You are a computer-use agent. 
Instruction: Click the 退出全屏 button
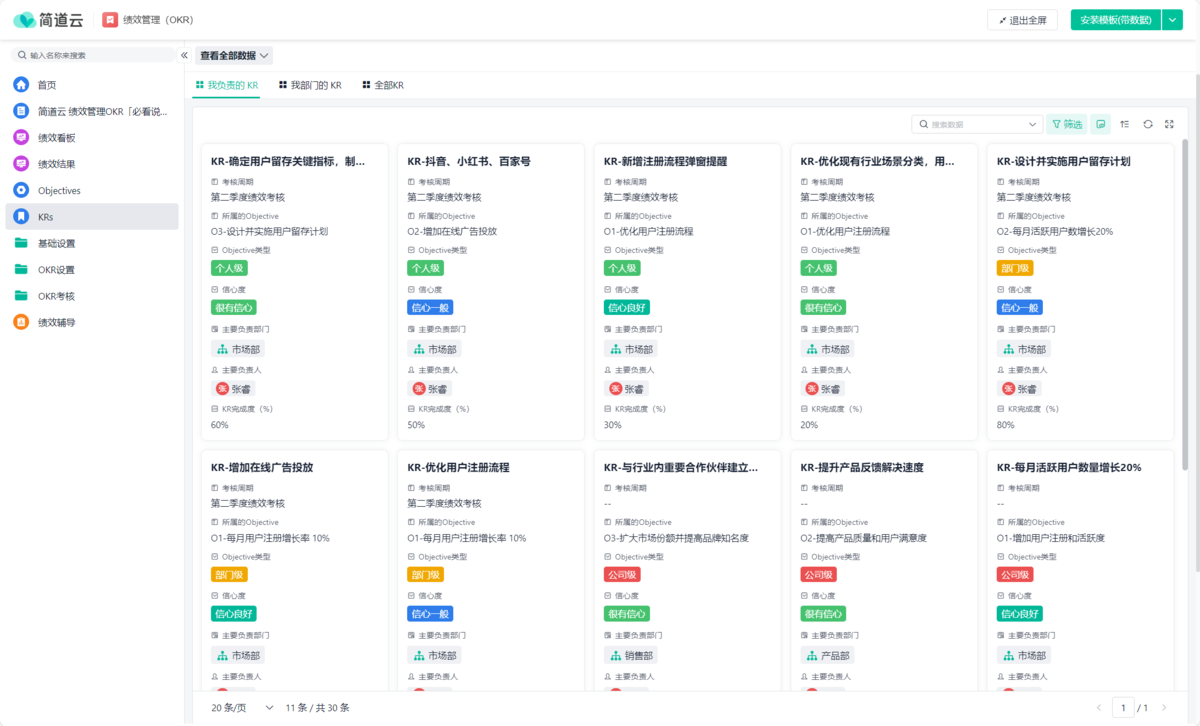click(x=1022, y=19)
